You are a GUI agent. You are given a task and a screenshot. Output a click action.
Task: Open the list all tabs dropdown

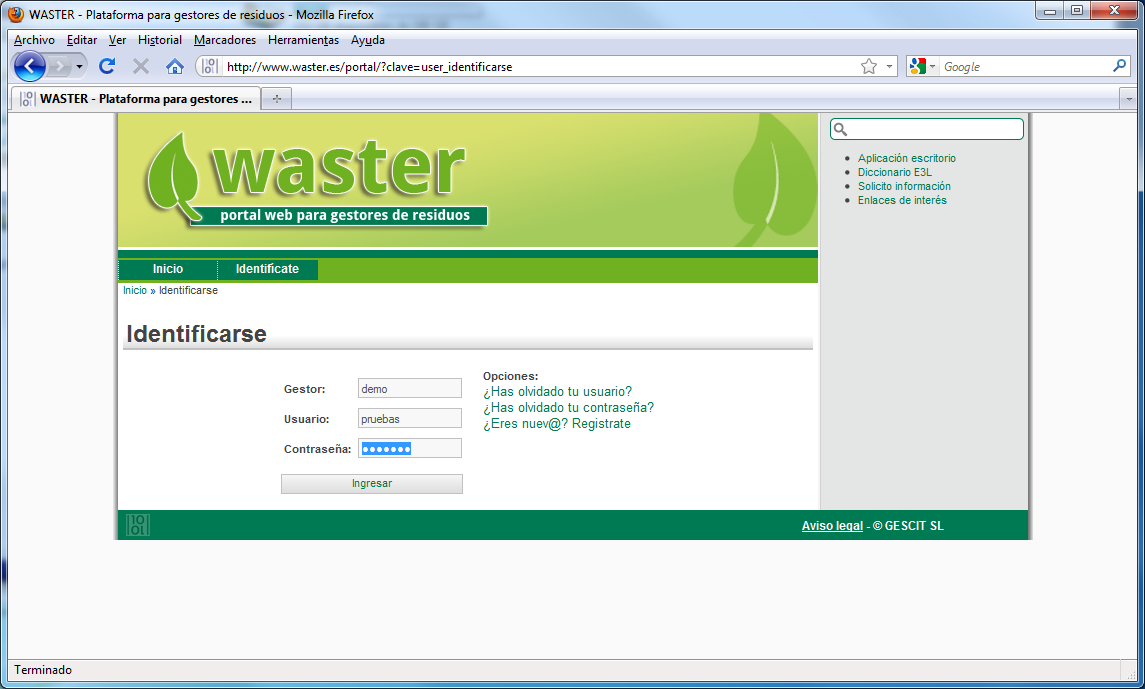(x=1128, y=99)
